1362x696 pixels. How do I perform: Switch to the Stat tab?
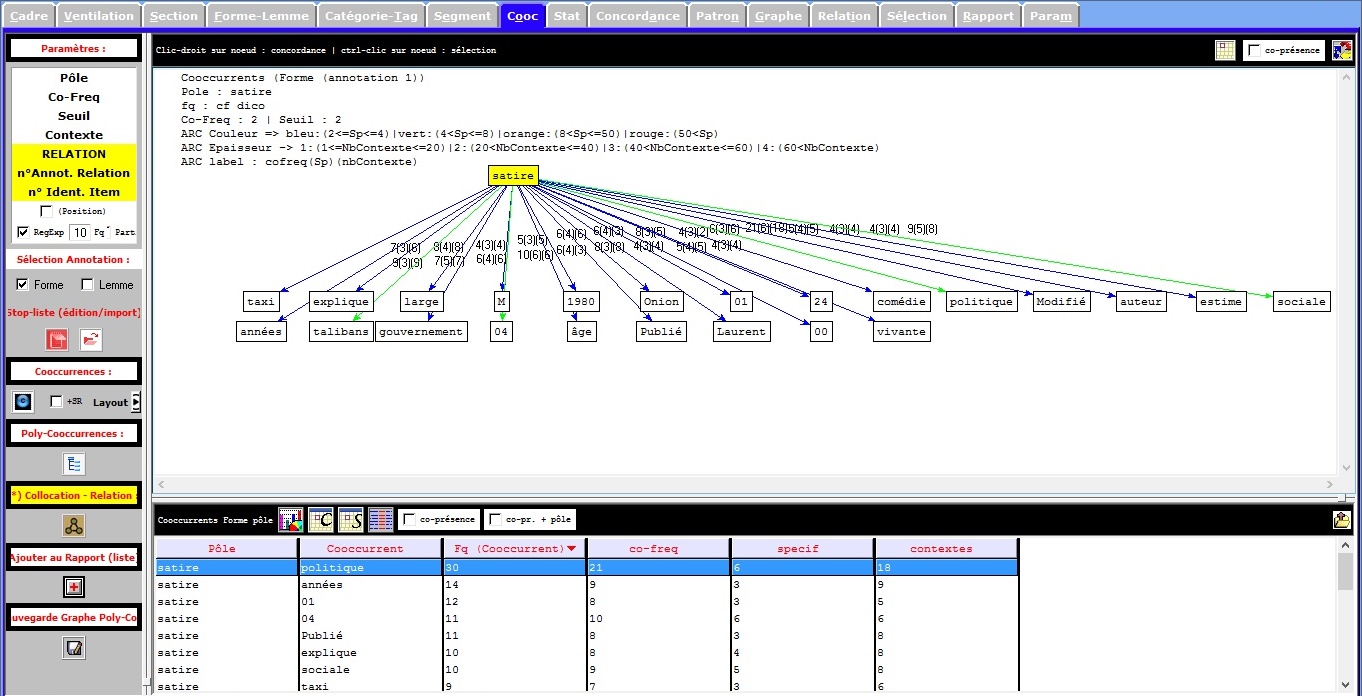[x=567, y=15]
